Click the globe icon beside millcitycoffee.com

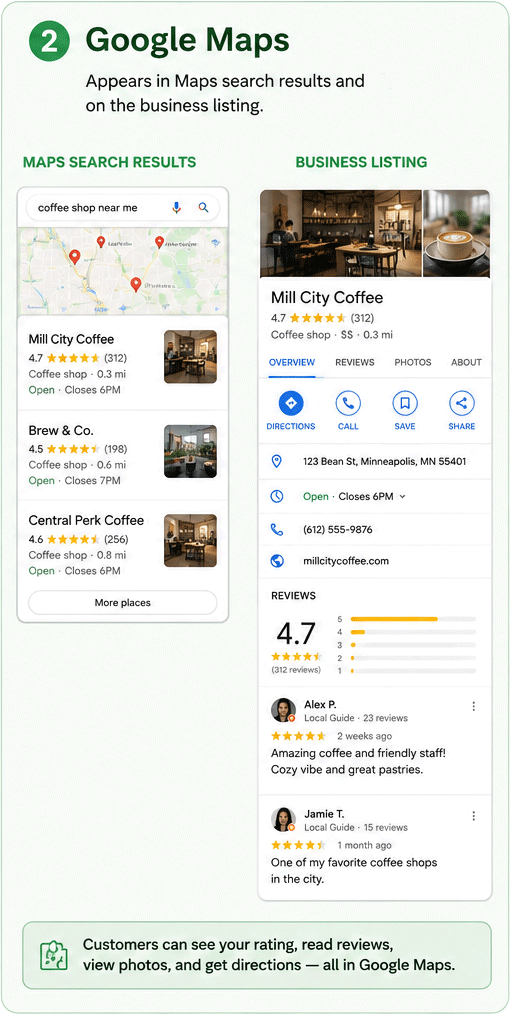click(277, 561)
